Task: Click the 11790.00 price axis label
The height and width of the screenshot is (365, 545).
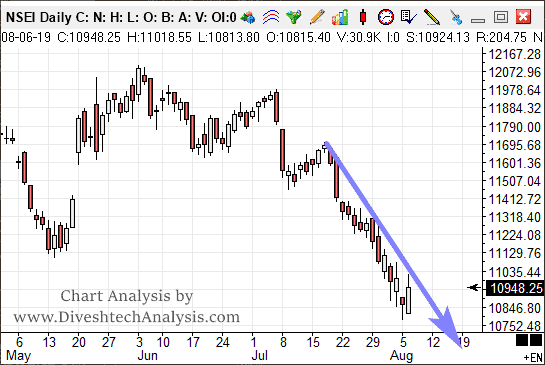Action: pos(515,127)
